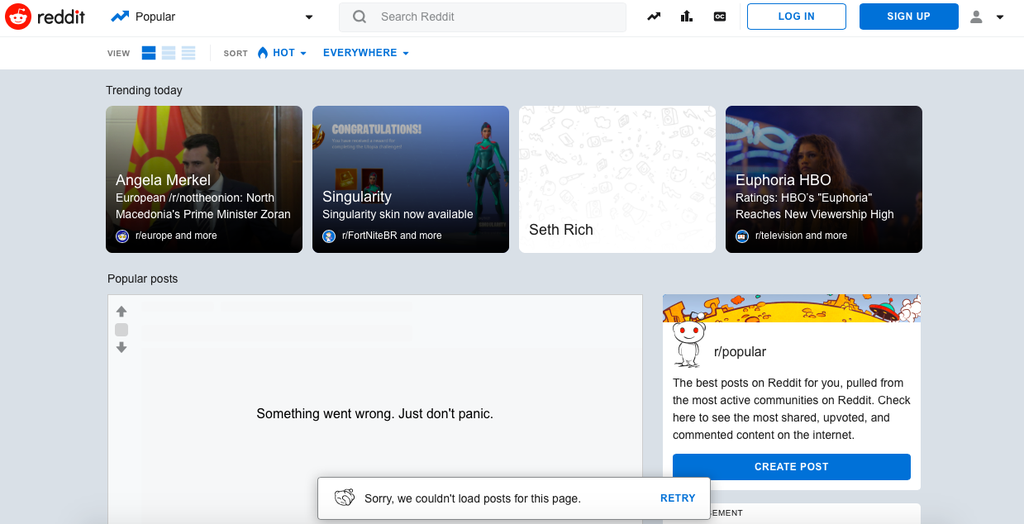Image resolution: width=1024 pixels, height=524 pixels.
Task: Focus the Search Reddit field
Action: (482, 17)
